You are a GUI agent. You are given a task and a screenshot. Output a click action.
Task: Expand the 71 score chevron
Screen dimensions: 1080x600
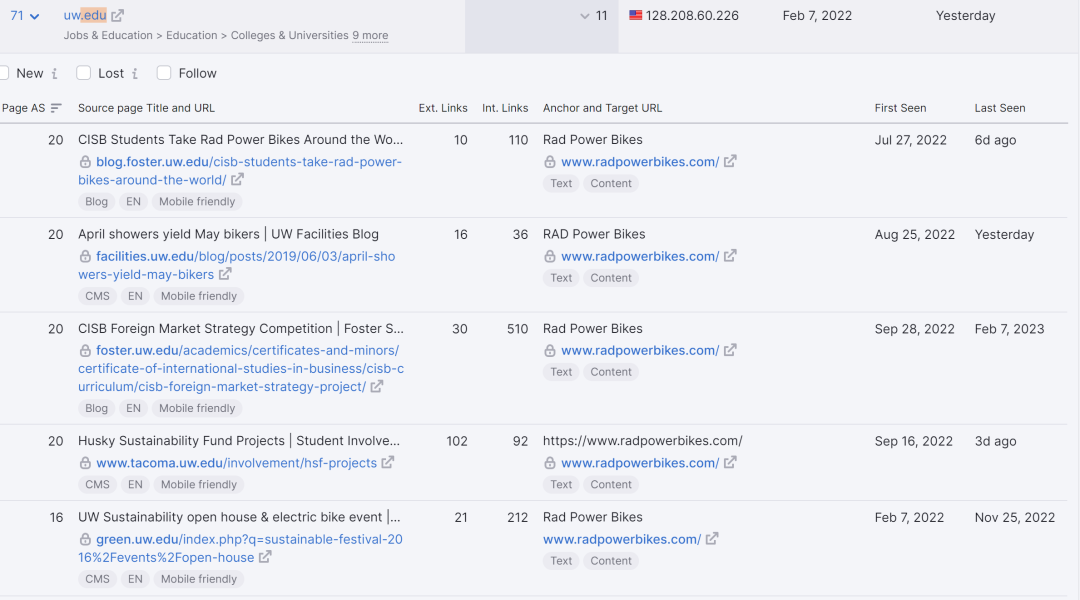[34, 16]
